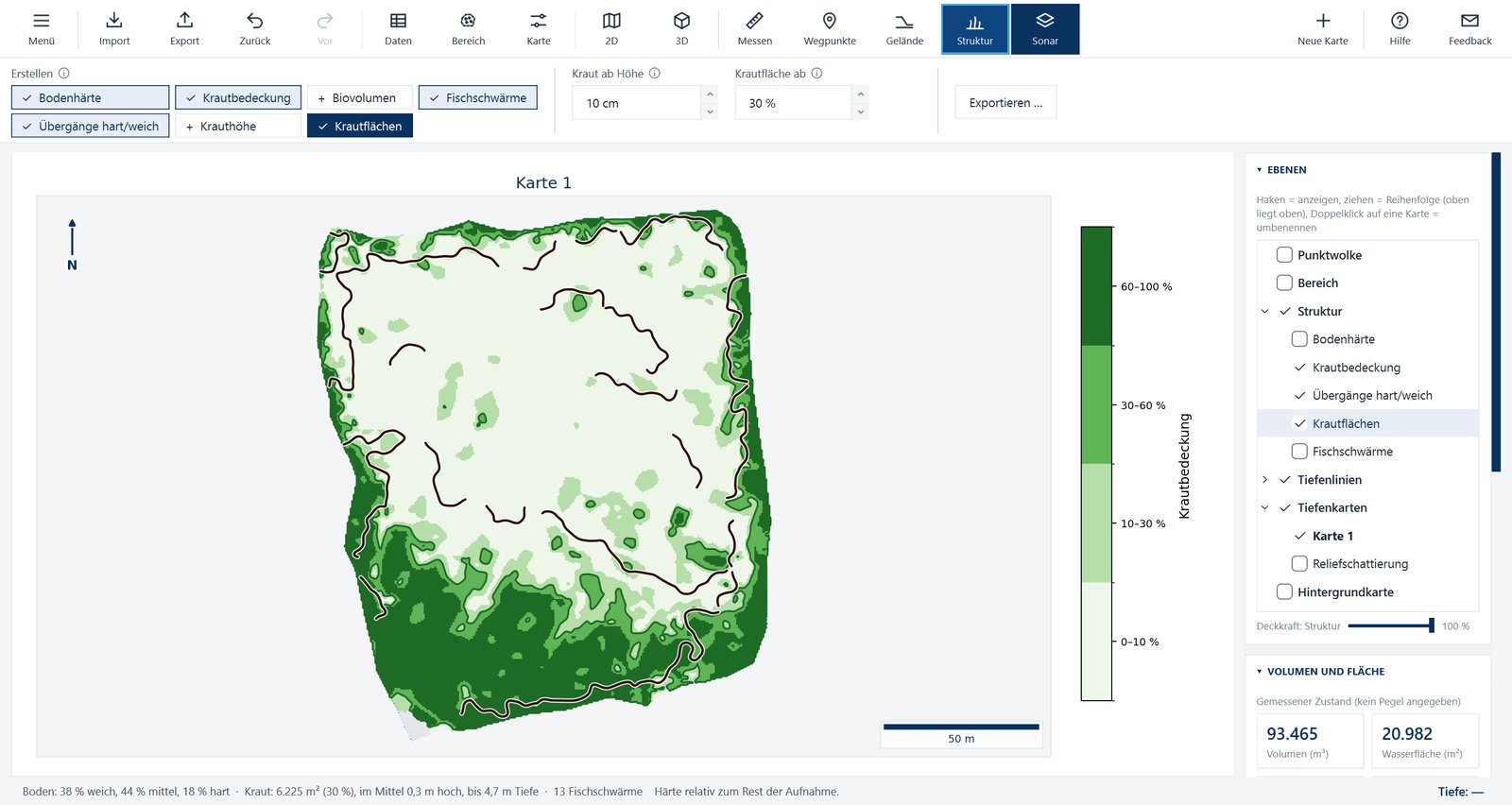Click info icon beside Krautfläche ab
The width and height of the screenshot is (1512, 805).
tap(817, 74)
